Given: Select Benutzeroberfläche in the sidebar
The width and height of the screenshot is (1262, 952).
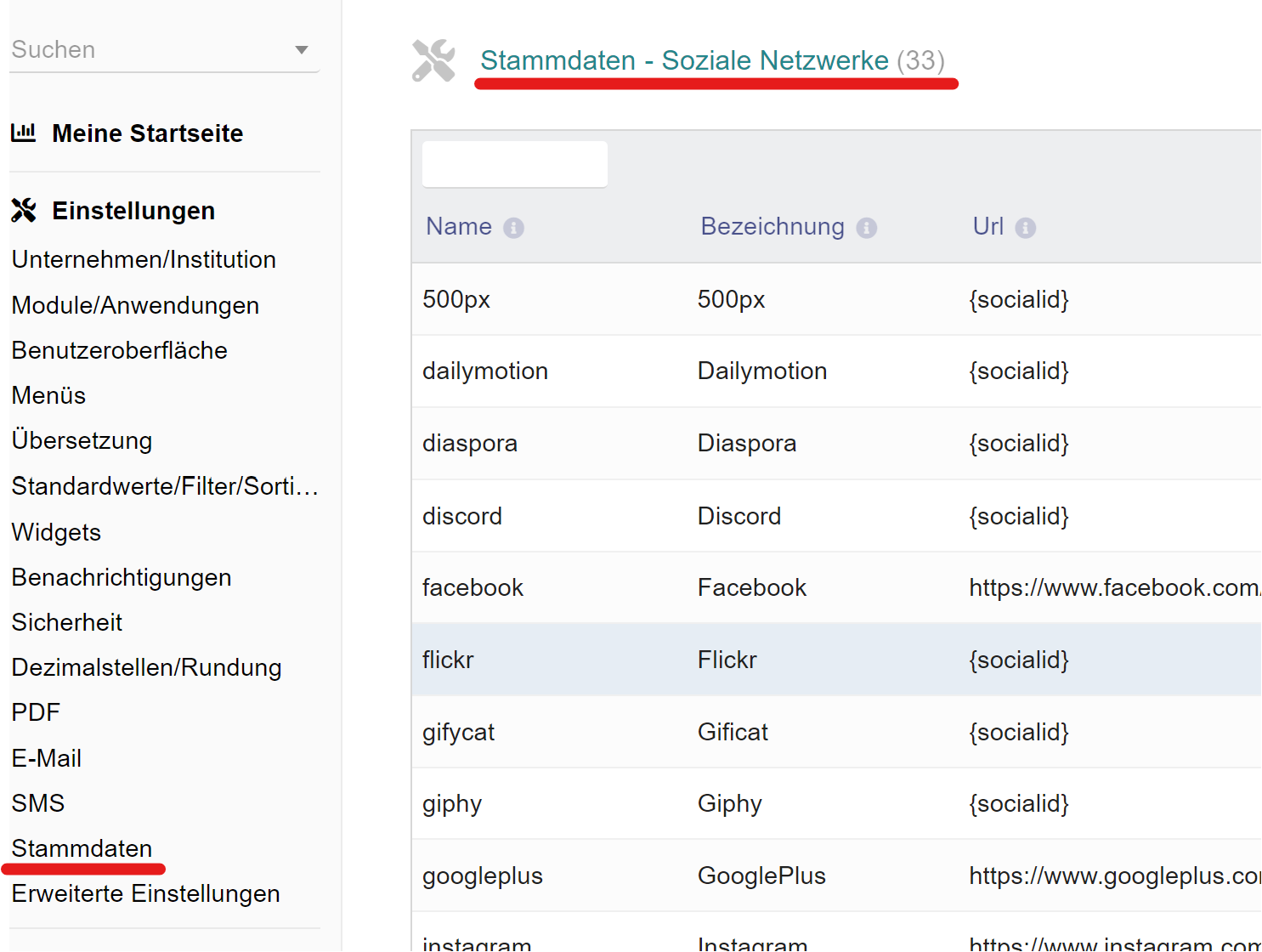Looking at the screenshot, I should click(119, 350).
